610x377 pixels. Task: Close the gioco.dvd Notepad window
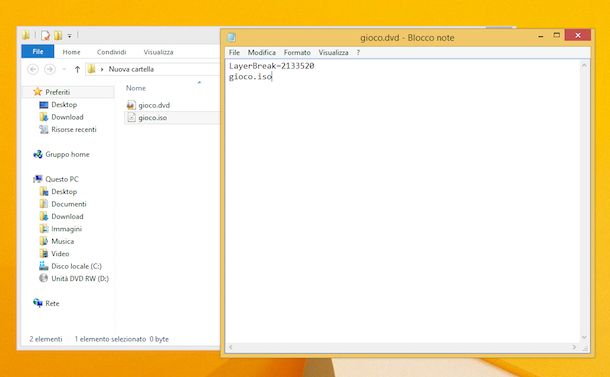[x=578, y=35]
